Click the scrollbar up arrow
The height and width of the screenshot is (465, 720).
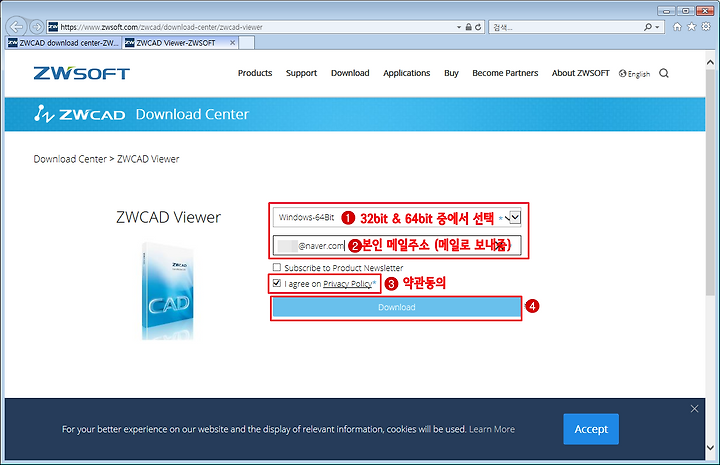click(710, 62)
